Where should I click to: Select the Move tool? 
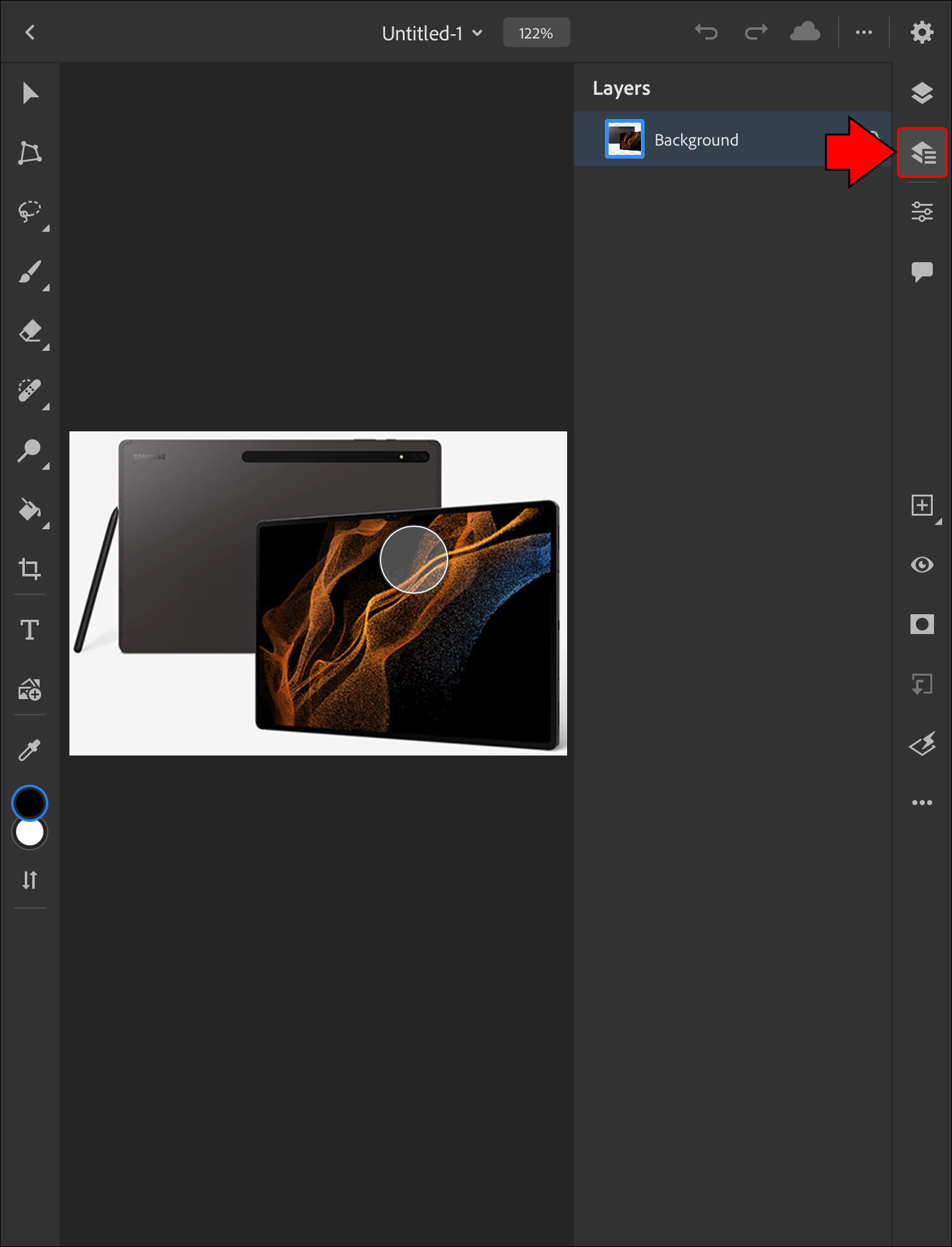[30, 94]
